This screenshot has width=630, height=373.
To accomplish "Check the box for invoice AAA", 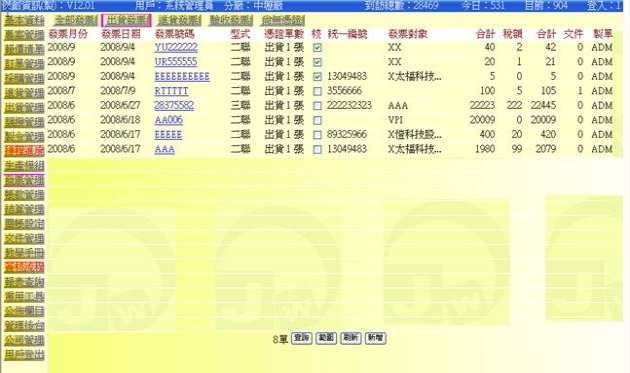I will click(x=317, y=150).
